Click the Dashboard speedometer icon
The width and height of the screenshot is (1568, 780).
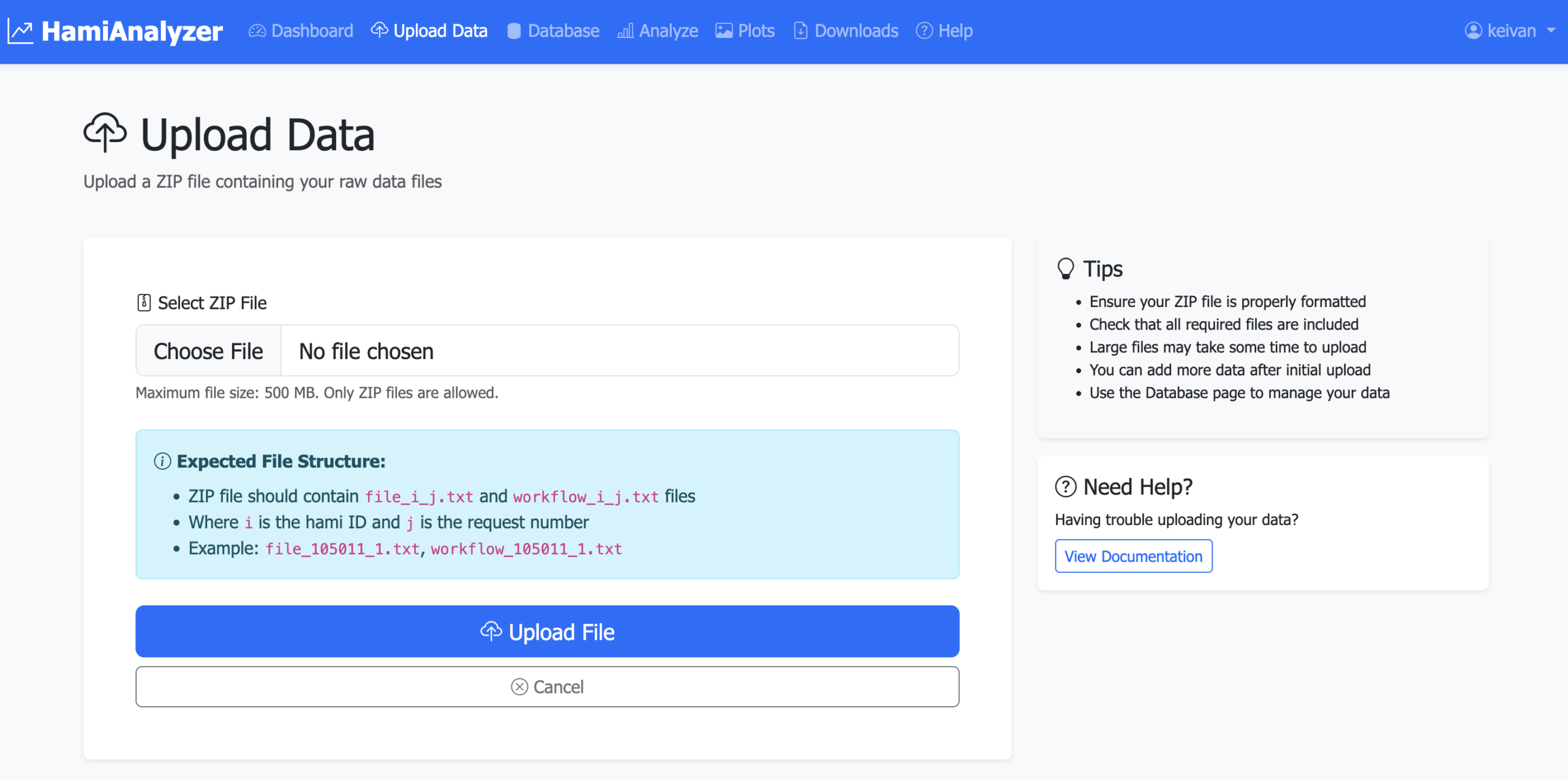pos(257,31)
